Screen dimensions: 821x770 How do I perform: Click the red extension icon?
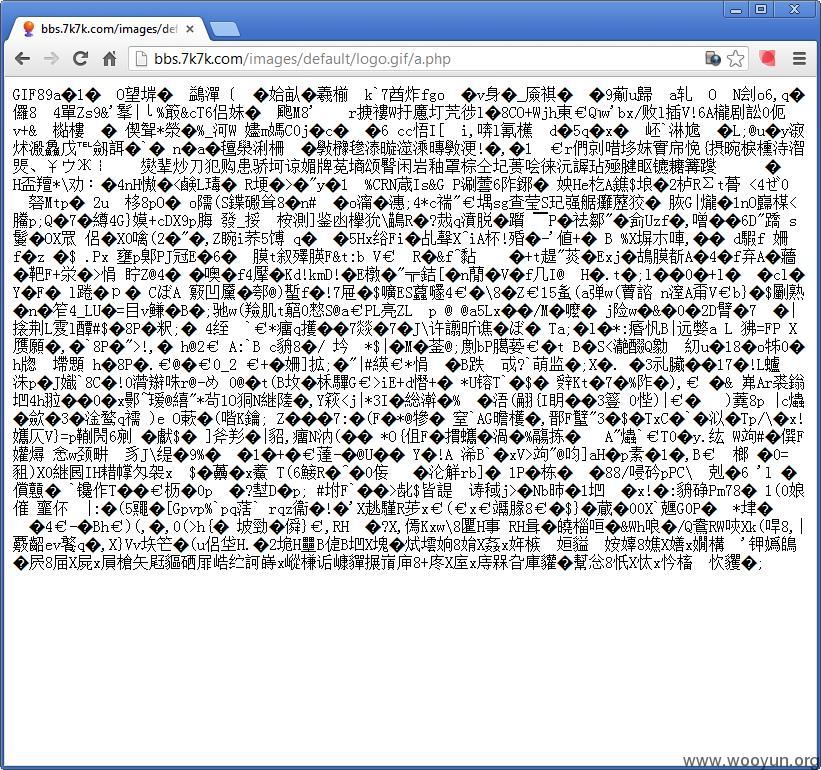point(768,58)
